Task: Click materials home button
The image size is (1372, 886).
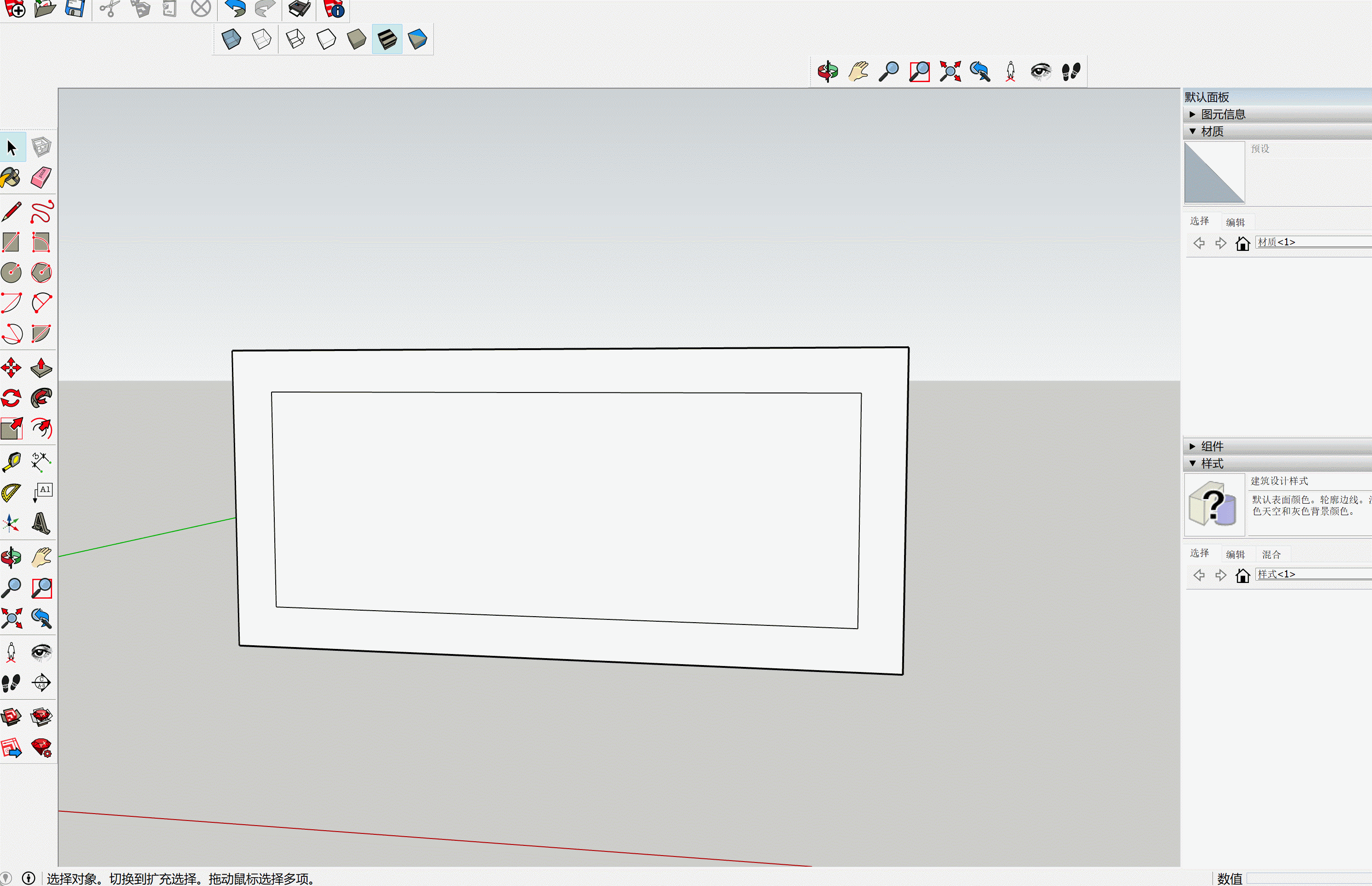Action: coord(1242,244)
